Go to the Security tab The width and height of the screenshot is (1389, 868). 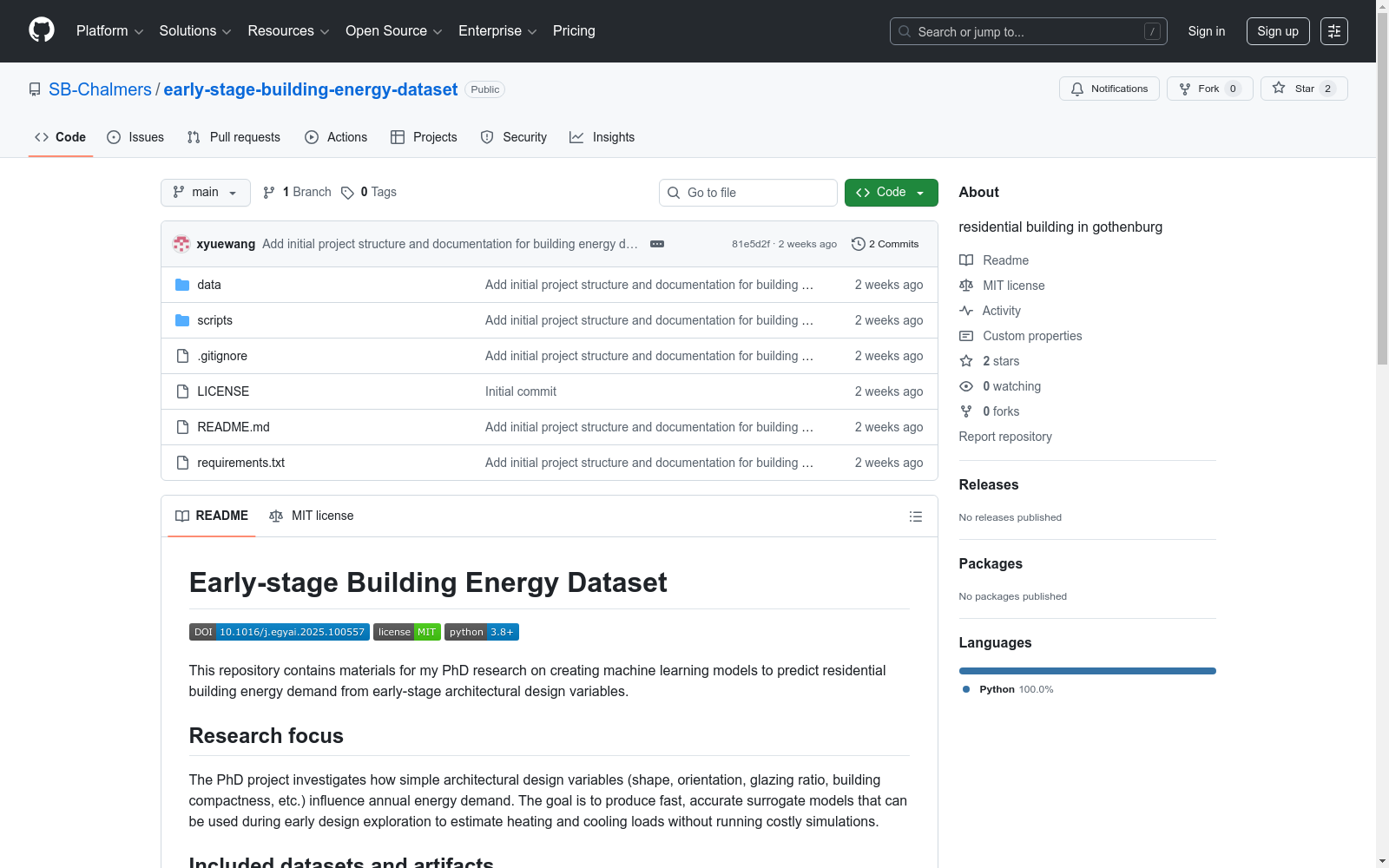click(514, 137)
